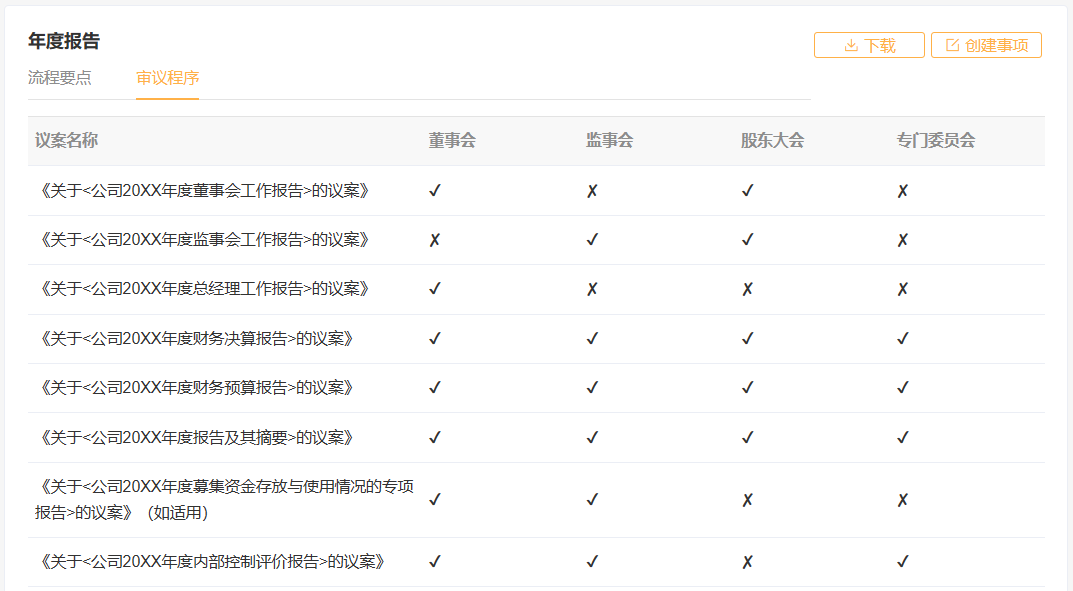The image size is (1073, 591).
Task: Click the 下载 download button
Action: (869, 45)
